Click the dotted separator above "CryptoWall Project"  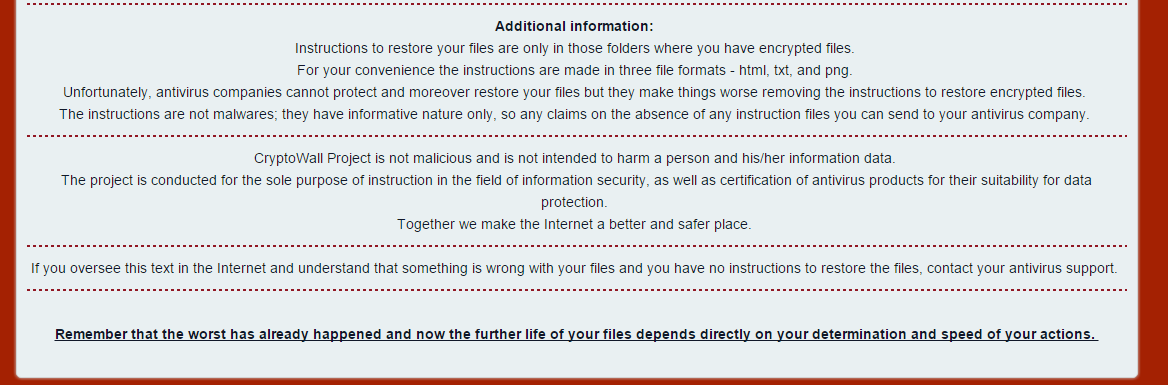click(x=577, y=136)
